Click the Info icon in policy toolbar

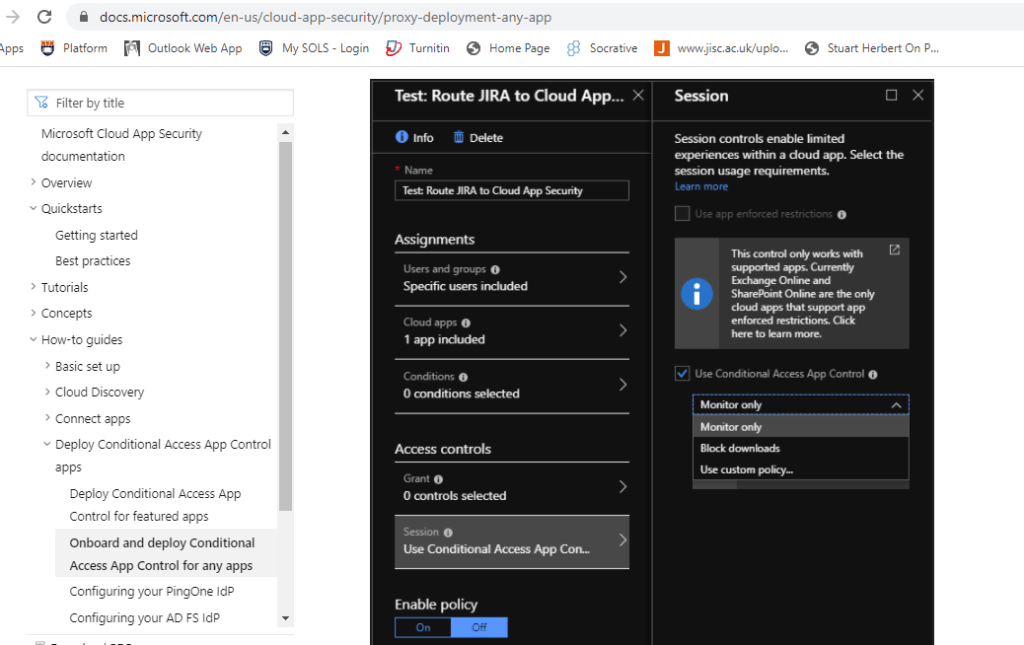402,137
